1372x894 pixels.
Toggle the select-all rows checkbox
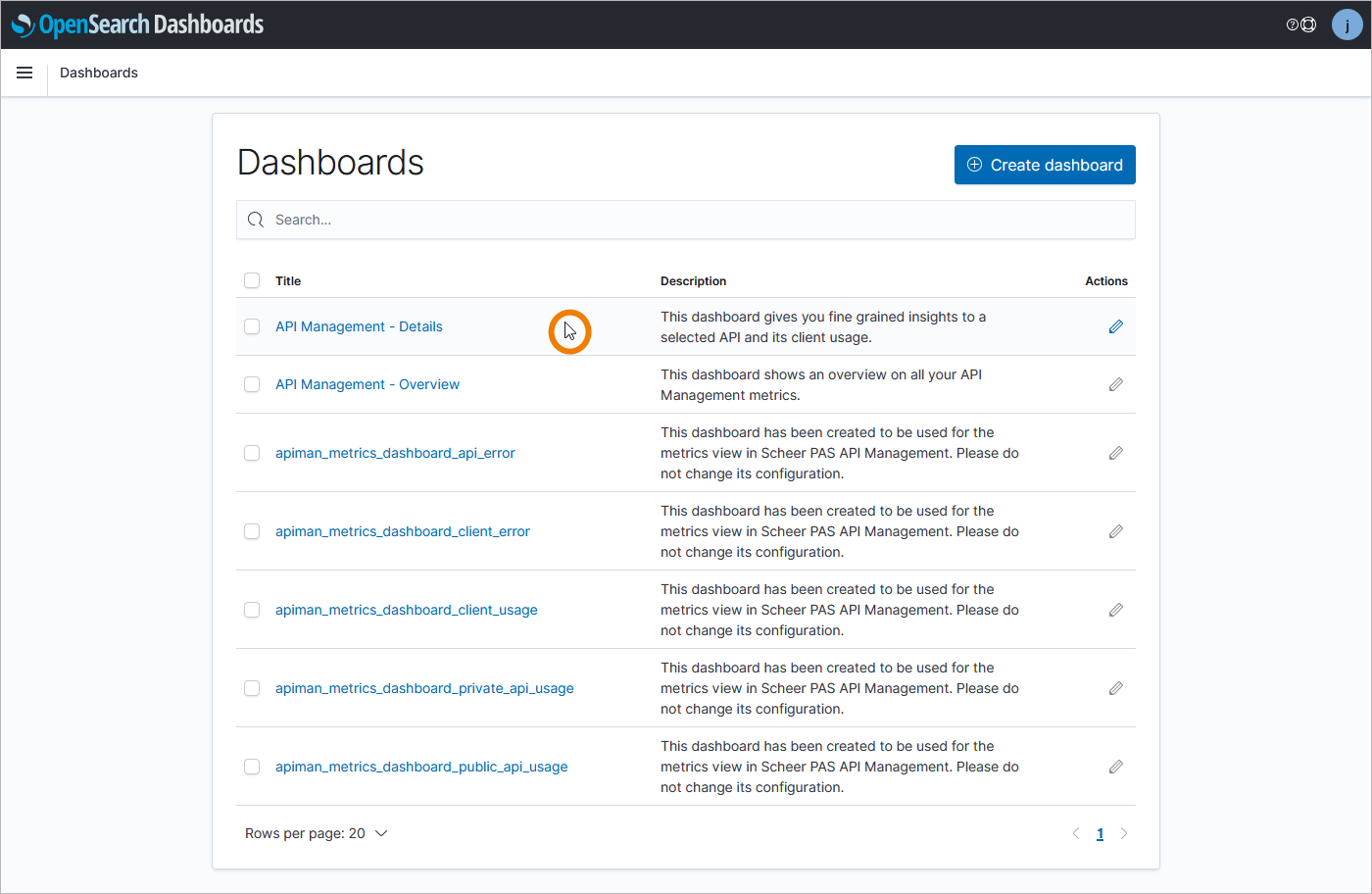252,280
